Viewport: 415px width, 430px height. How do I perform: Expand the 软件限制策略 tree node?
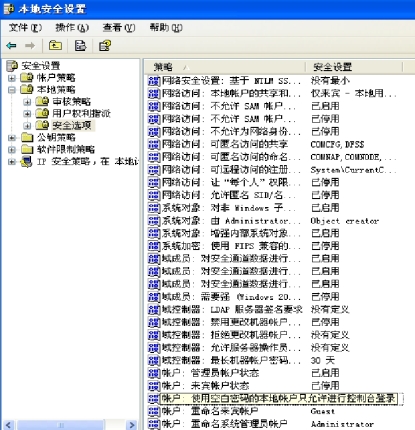click(12, 150)
